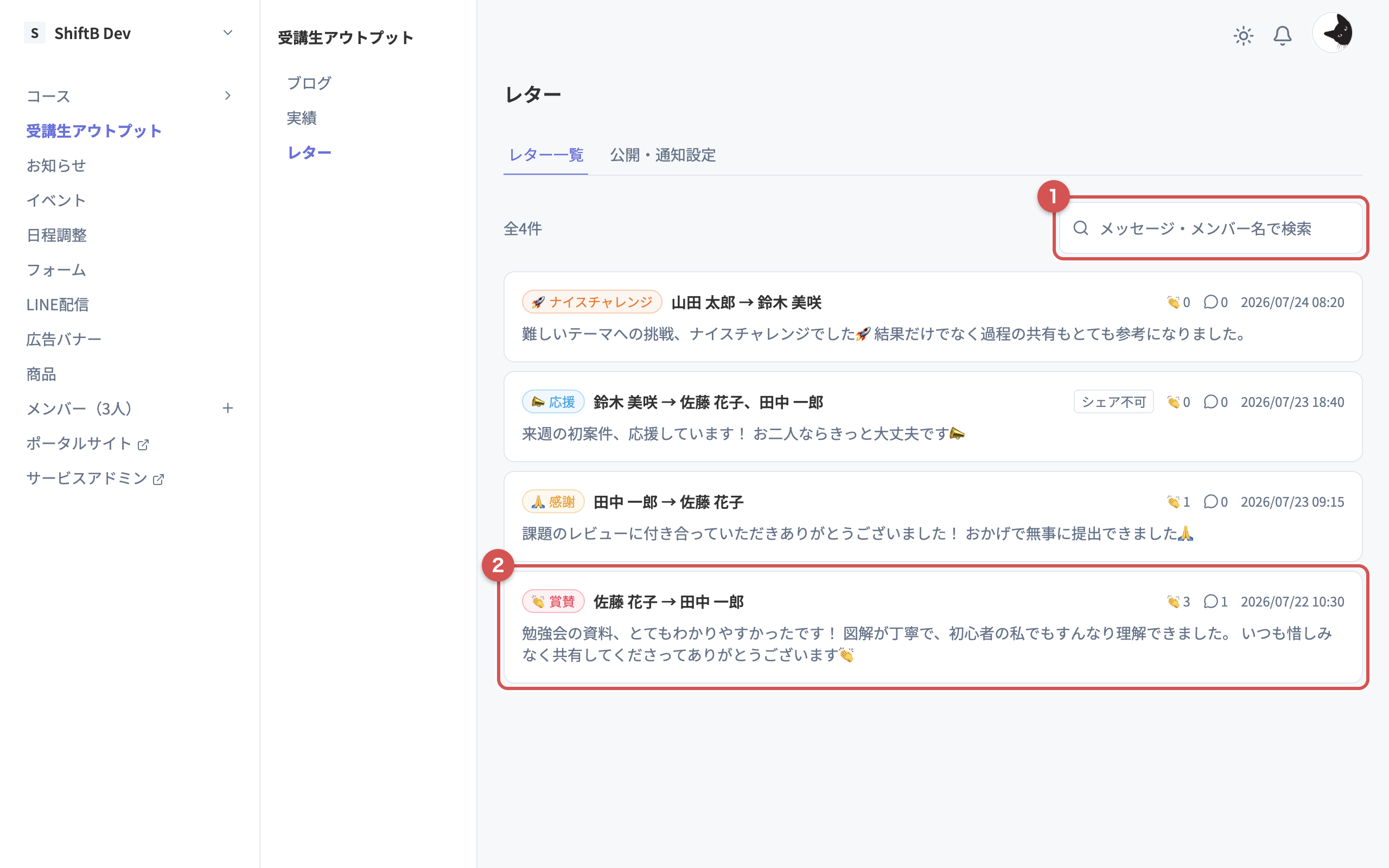Click ポータルサイト external link icon
This screenshot has height=868, width=1389.
tap(143, 444)
